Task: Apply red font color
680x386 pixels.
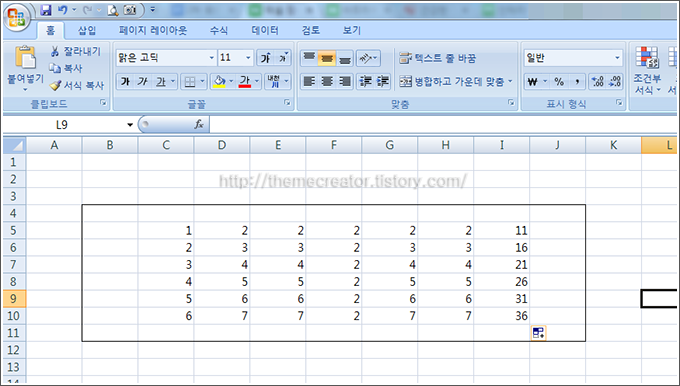Action: 245,81
